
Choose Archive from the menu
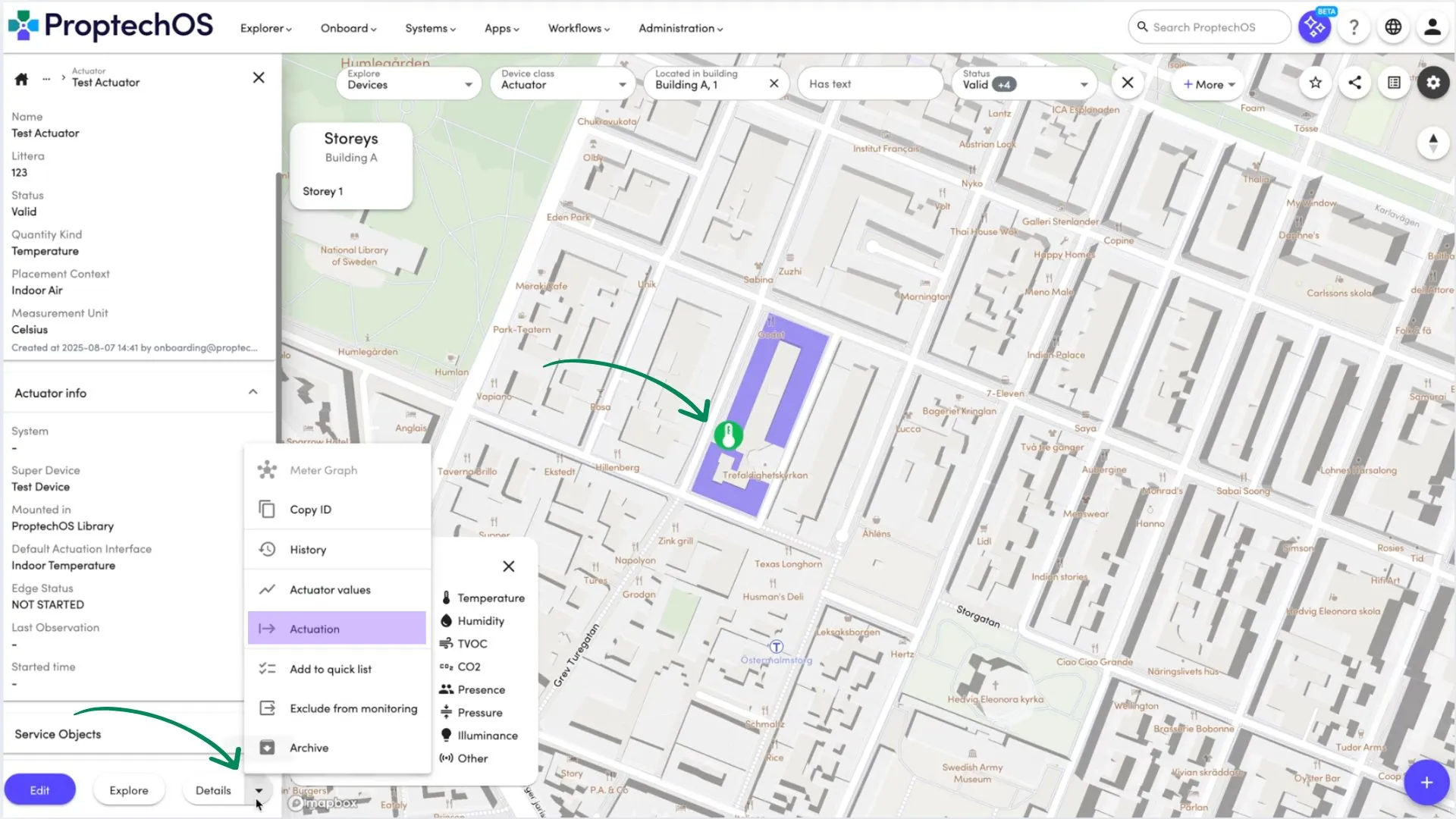(x=337, y=748)
